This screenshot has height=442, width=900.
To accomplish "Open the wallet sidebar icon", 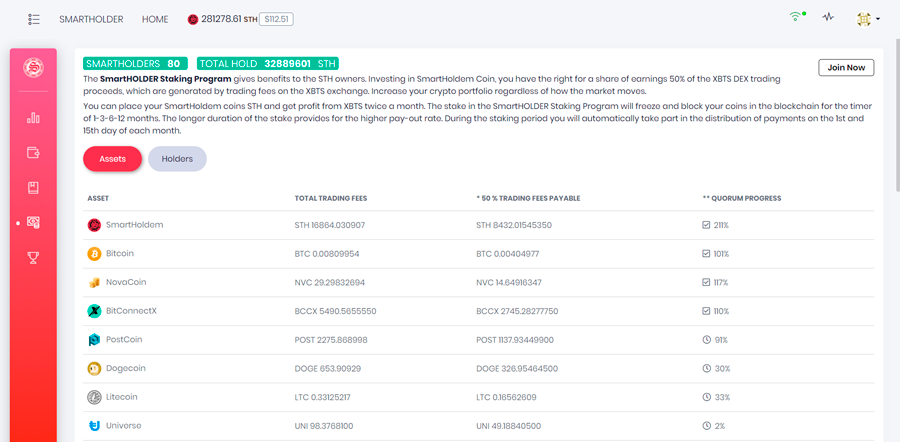I will (33, 153).
